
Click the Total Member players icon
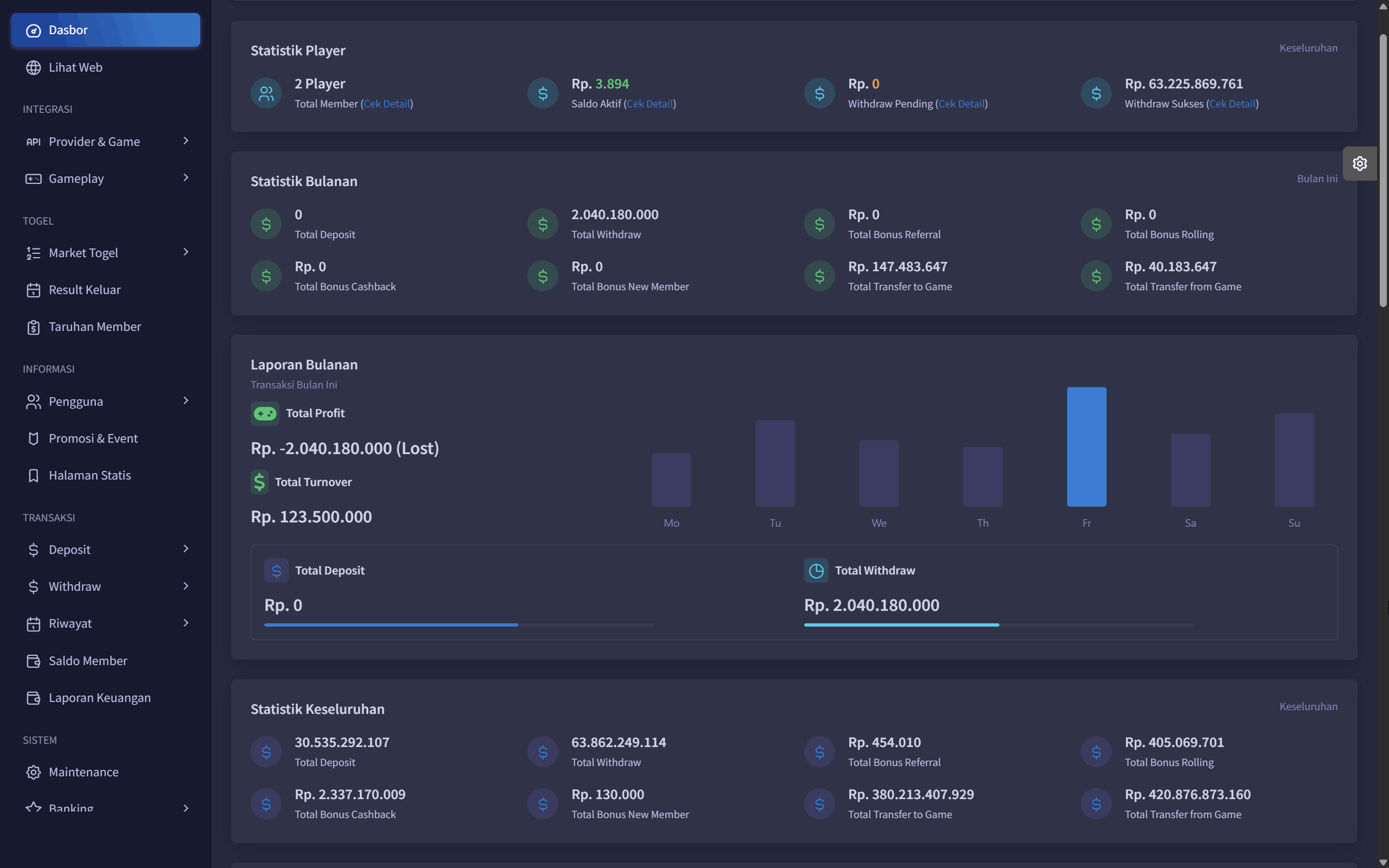[266, 93]
